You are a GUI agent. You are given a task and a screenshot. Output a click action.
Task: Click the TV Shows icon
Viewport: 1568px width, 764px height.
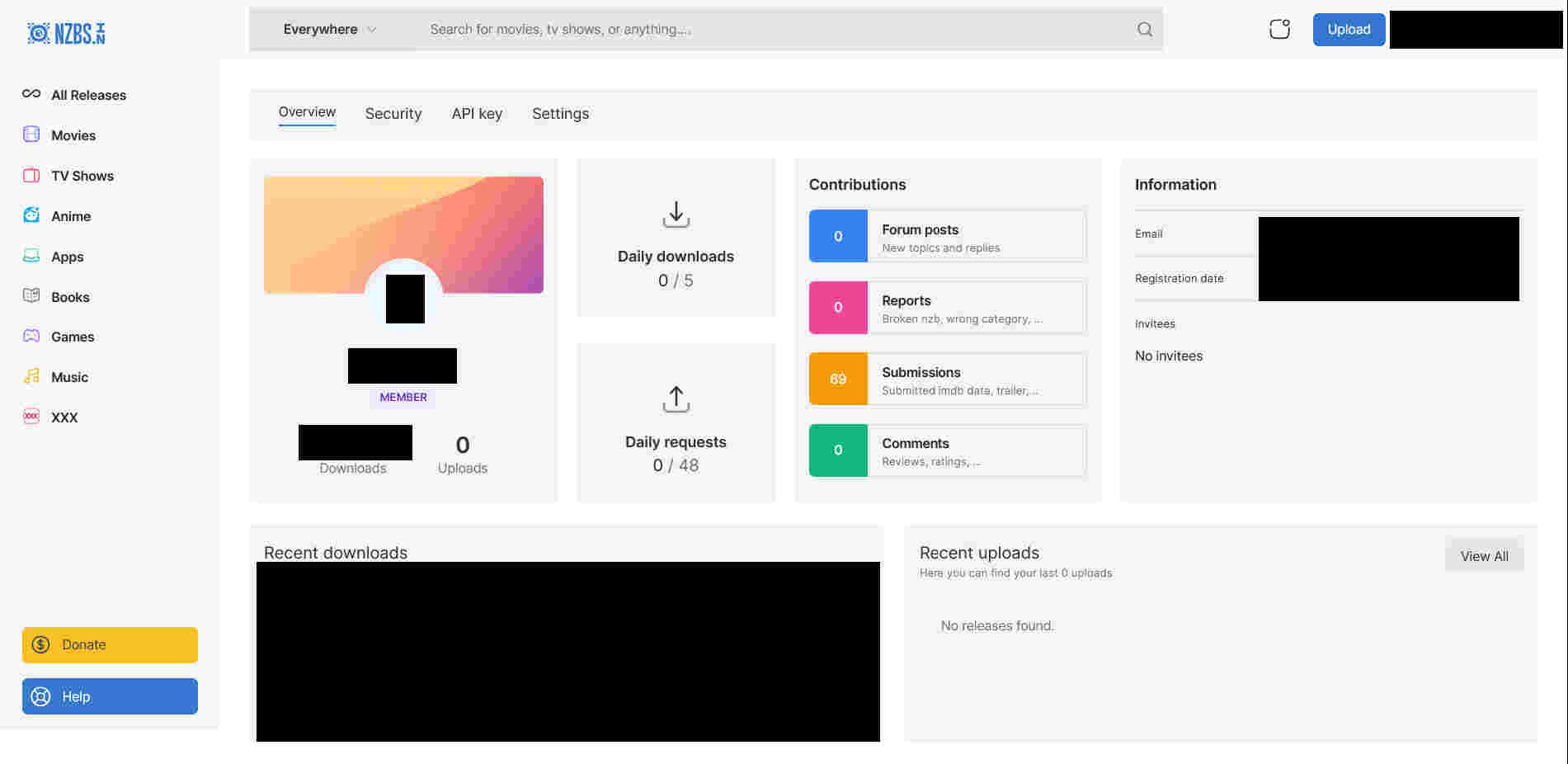31,175
